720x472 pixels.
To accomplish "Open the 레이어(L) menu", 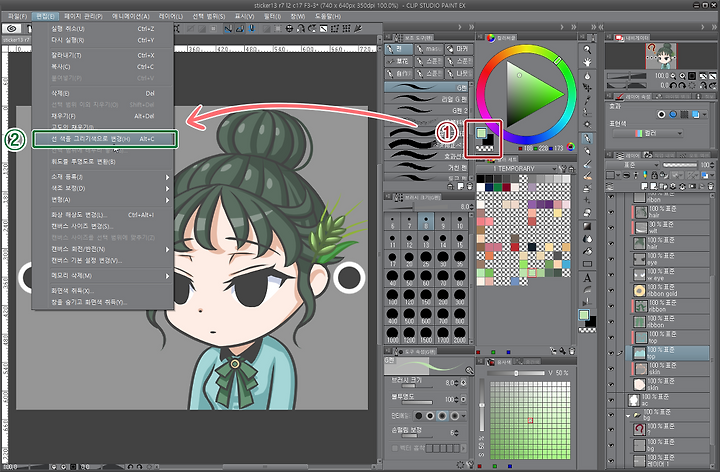I will coord(170,17).
